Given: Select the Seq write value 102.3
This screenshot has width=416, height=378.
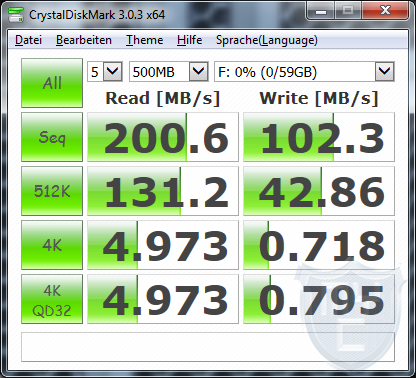Looking at the screenshot, I should pos(319,137).
